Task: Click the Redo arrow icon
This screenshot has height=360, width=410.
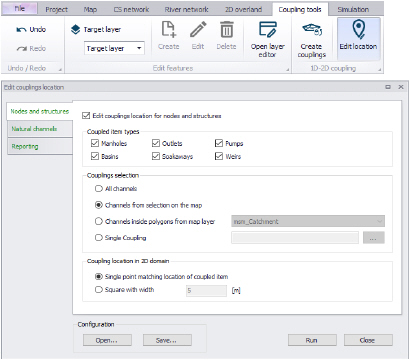Action: pyautogui.click(x=21, y=49)
